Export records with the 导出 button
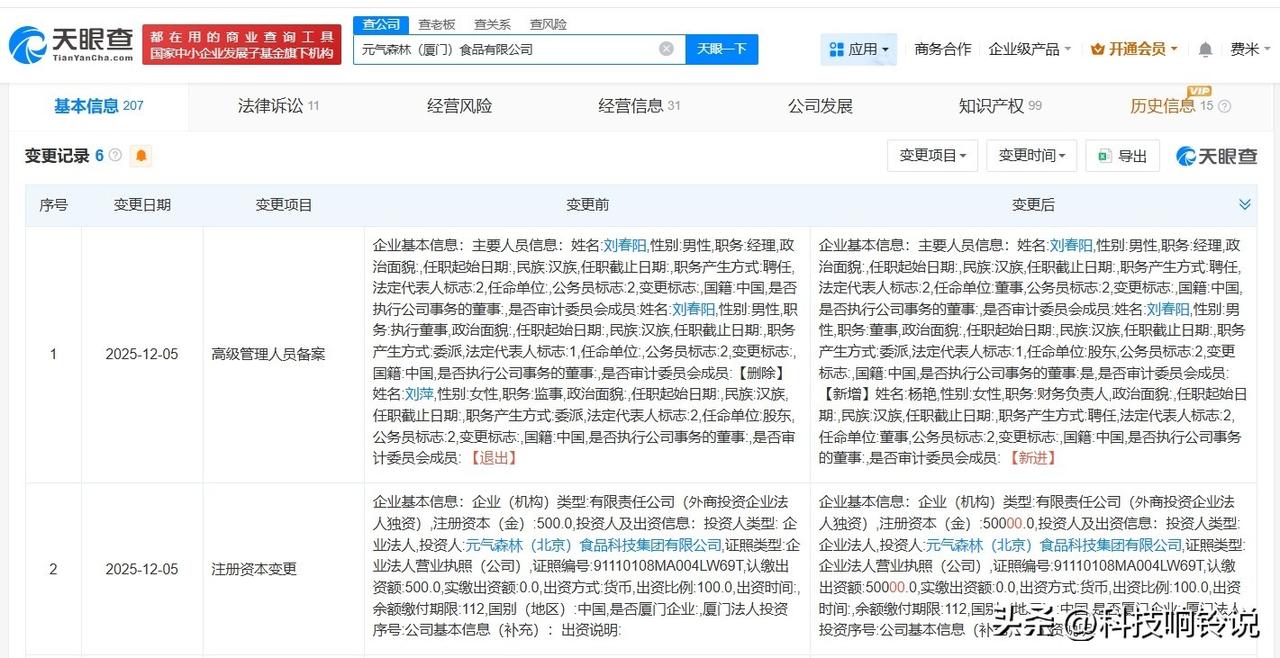1280x658 pixels. pyautogui.click(x=1122, y=156)
